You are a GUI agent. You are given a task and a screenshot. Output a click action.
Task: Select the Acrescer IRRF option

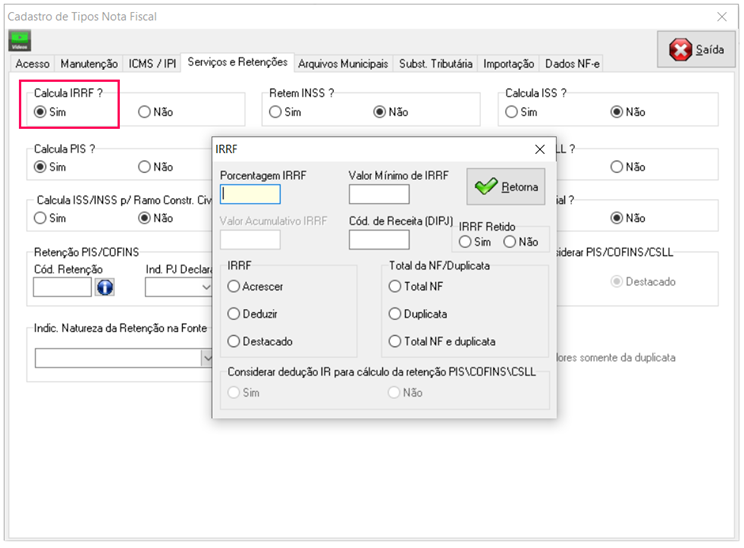pyautogui.click(x=234, y=287)
